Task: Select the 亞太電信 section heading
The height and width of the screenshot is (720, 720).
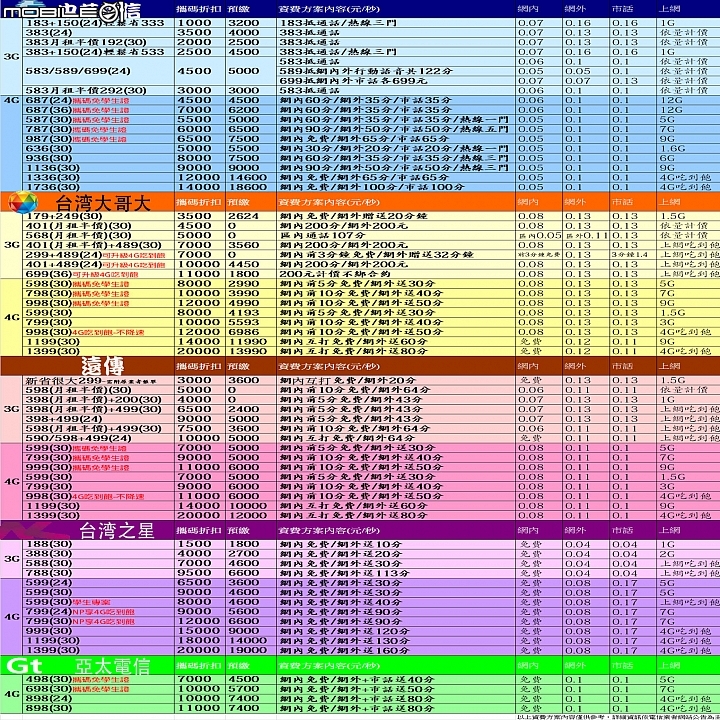Action: pos(113,666)
